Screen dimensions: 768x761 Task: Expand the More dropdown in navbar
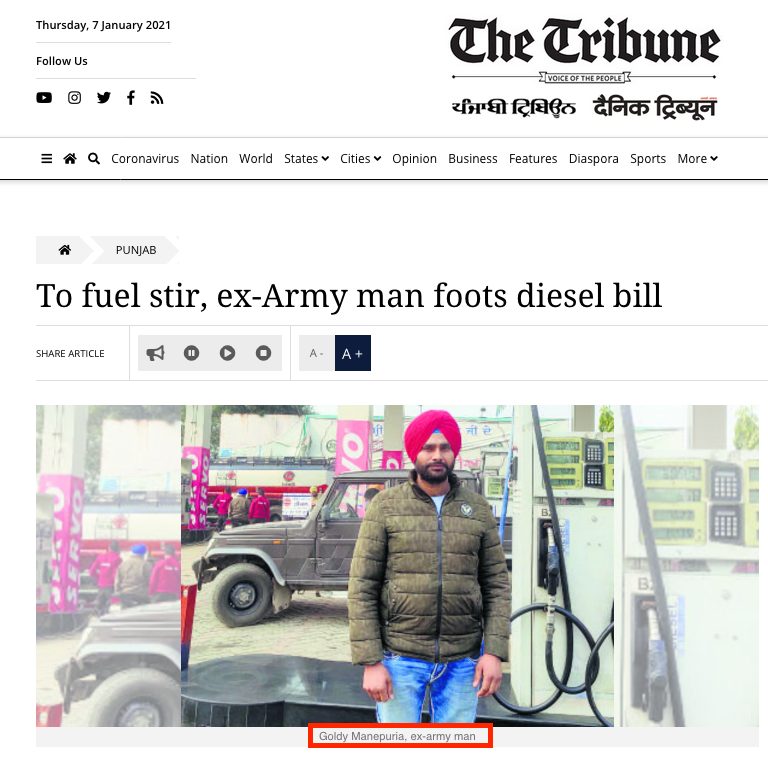(x=697, y=159)
